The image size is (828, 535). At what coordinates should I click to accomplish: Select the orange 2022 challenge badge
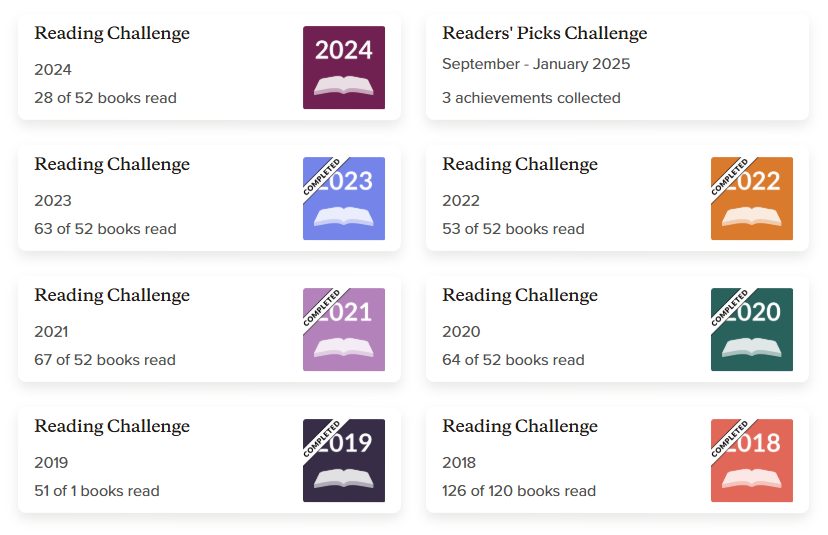[752, 199]
